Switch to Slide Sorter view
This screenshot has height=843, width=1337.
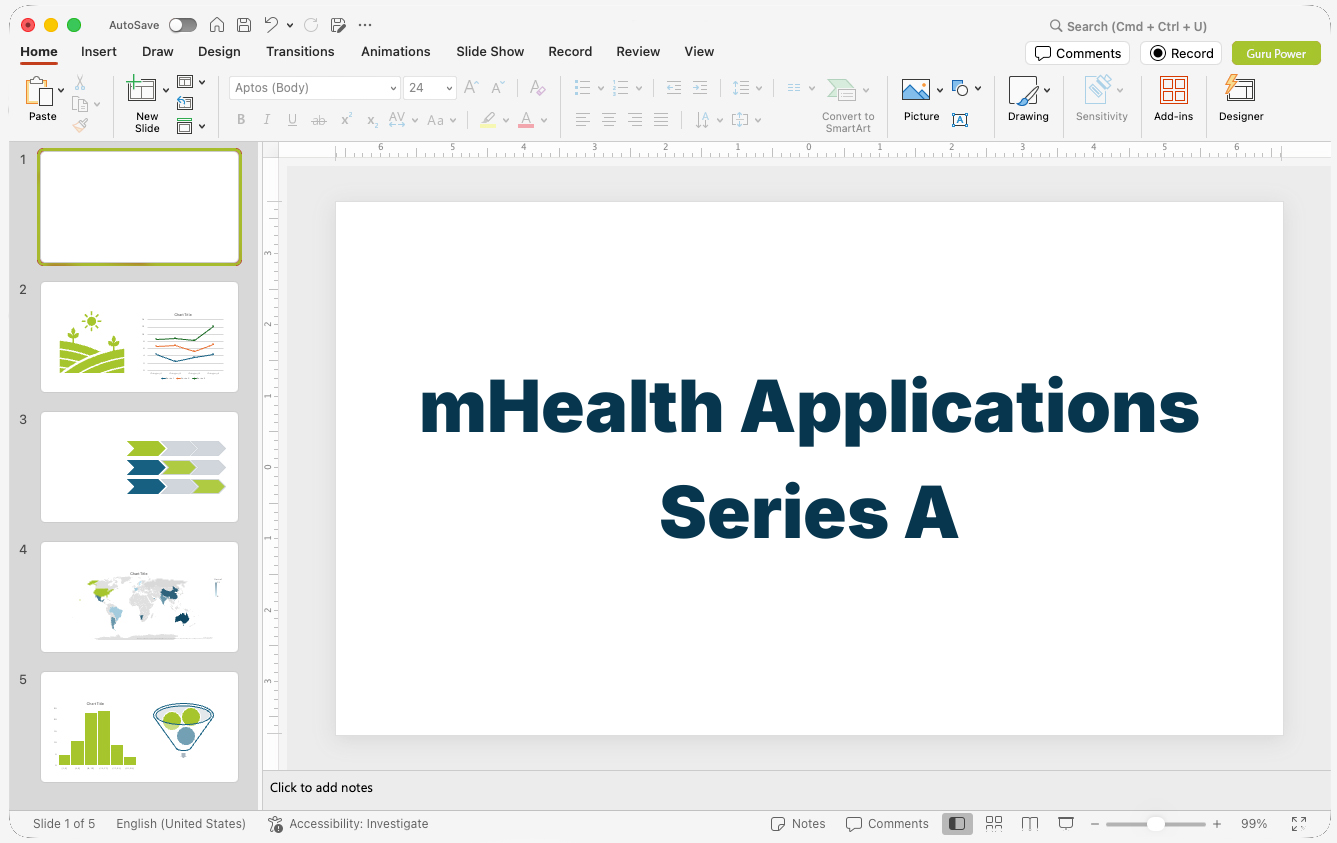tap(994, 823)
